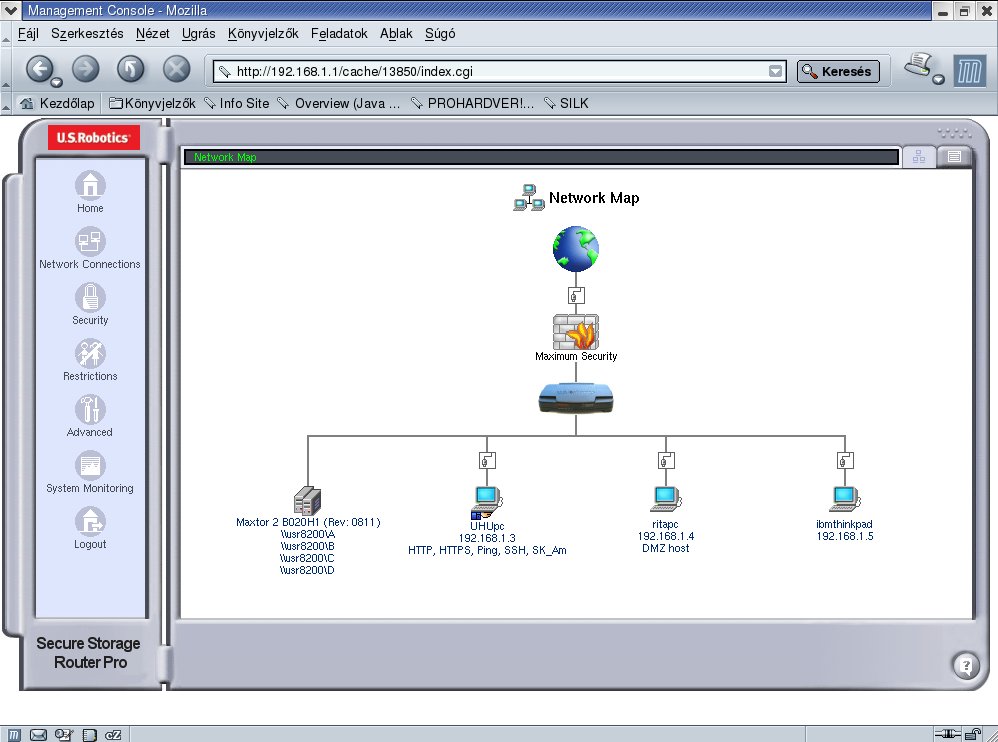Click the connection icon above ritapc
The height and width of the screenshot is (742, 998).
(666, 460)
